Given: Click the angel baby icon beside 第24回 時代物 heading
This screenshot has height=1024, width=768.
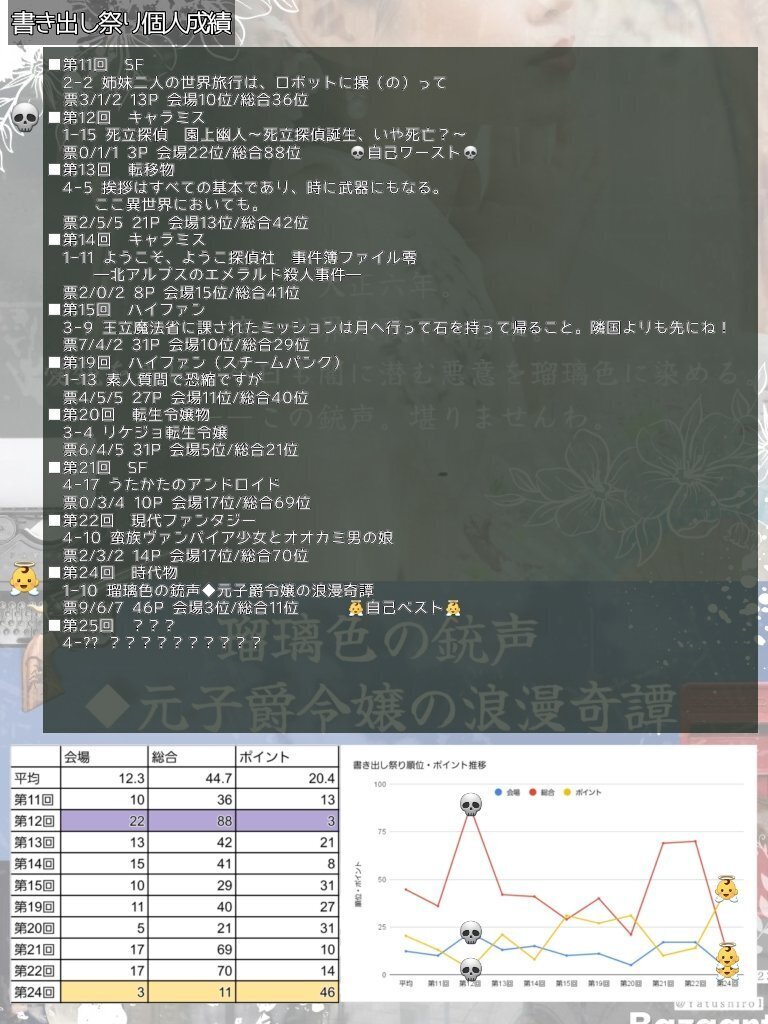Looking at the screenshot, I should pyautogui.click(x=24, y=579).
